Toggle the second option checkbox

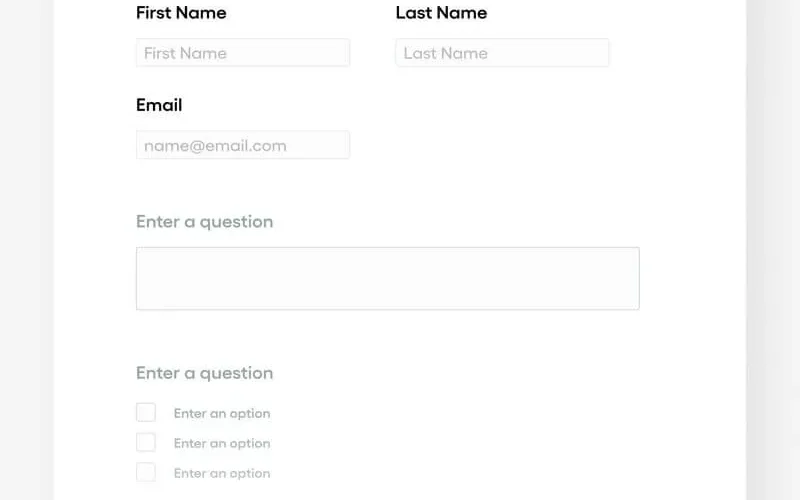click(146, 443)
